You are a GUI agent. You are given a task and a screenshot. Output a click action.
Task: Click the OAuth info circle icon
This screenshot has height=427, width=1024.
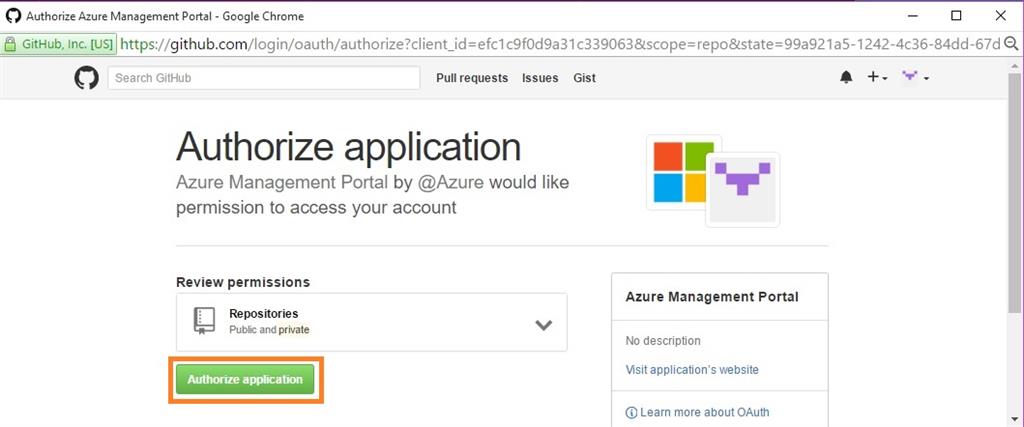[x=631, y=412]
